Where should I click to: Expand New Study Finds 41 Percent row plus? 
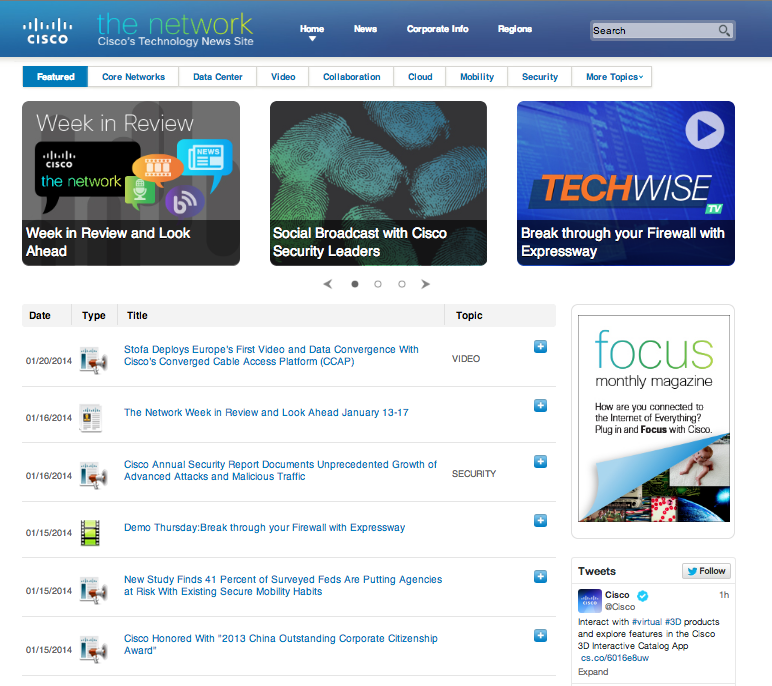540,577
